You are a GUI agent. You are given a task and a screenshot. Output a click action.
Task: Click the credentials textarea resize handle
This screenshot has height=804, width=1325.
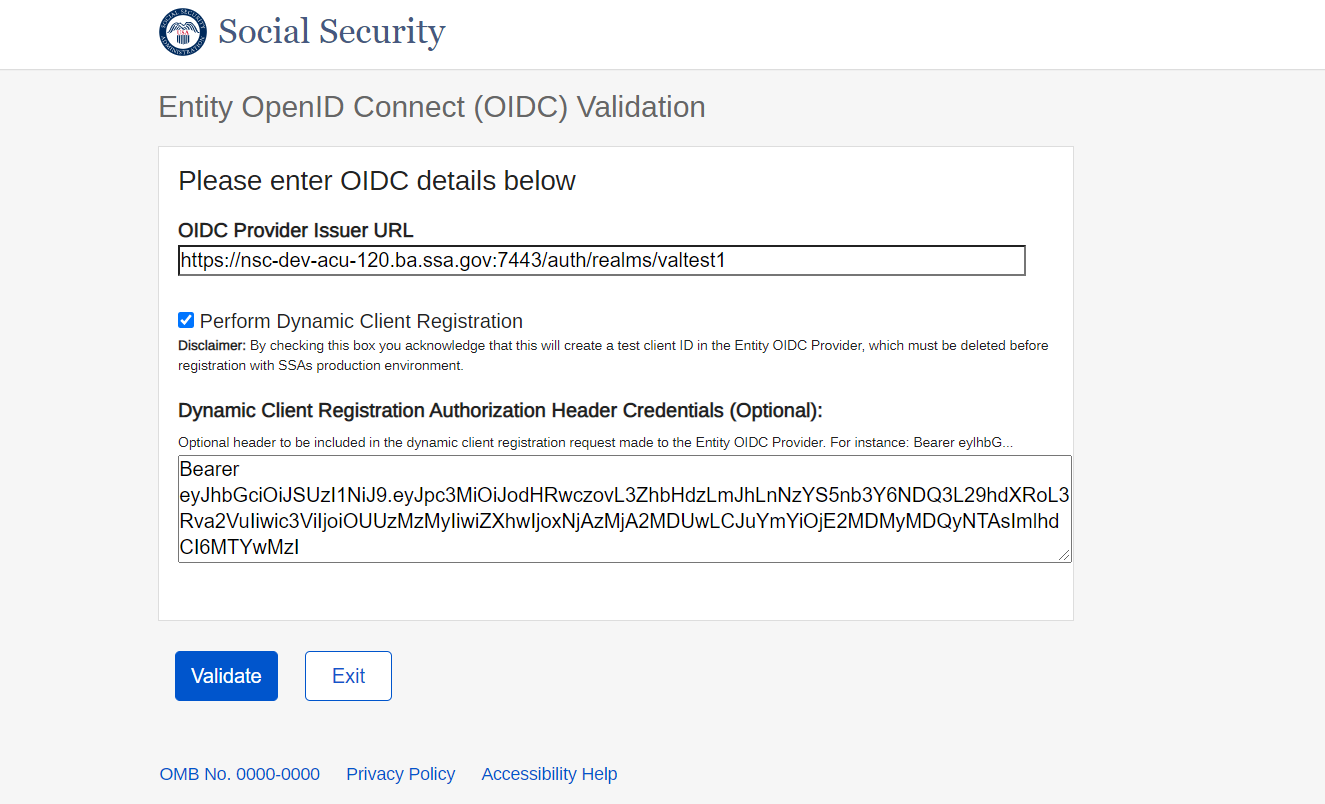click(1064, 555)
